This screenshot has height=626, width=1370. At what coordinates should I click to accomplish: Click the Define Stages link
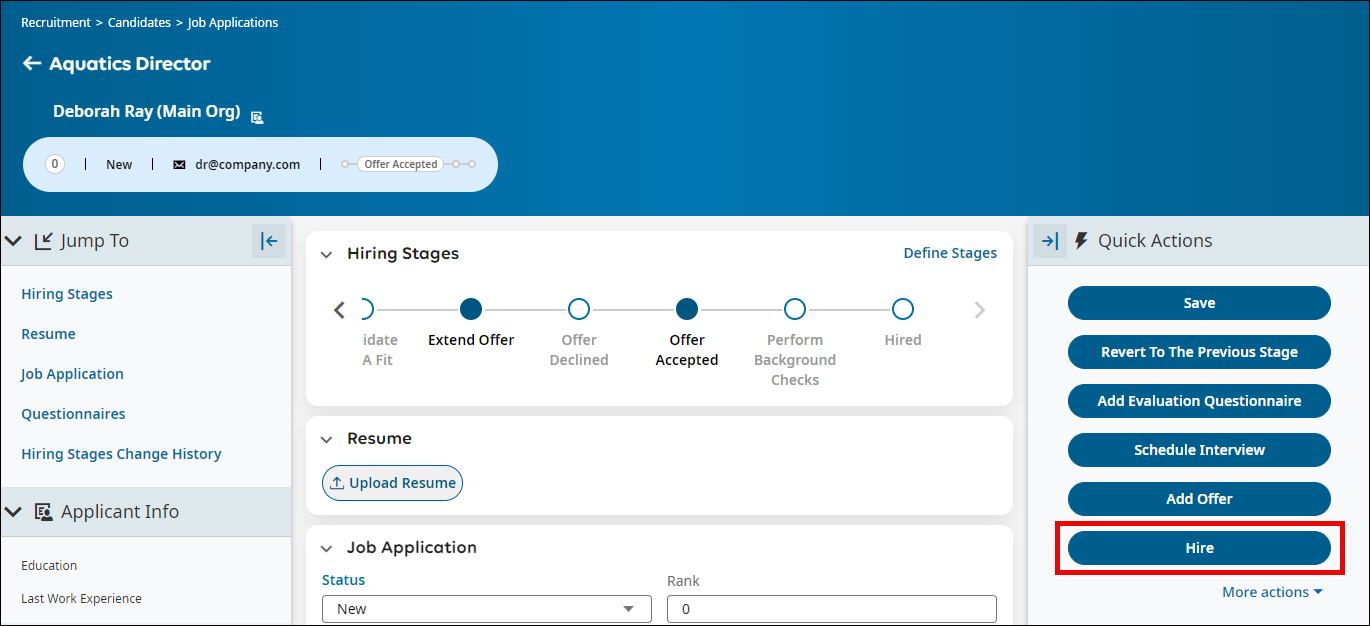[950, 253]
